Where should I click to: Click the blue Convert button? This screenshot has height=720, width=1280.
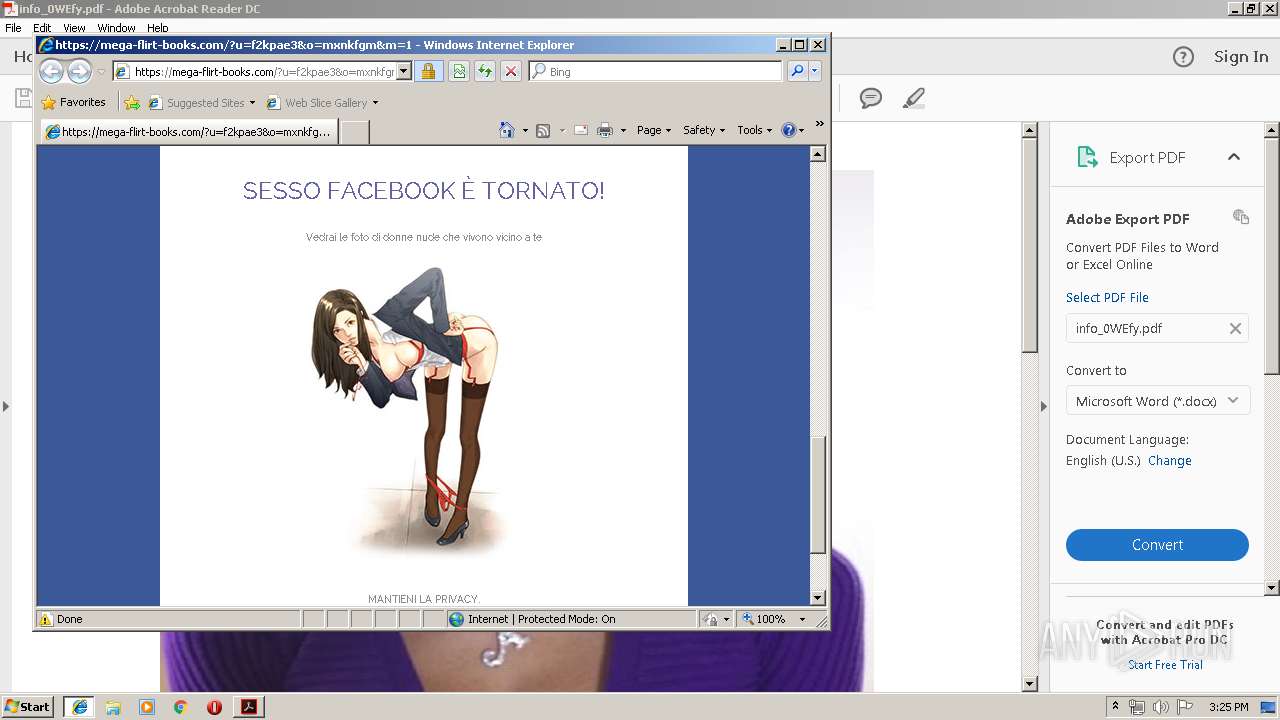tap(1157, 545)
